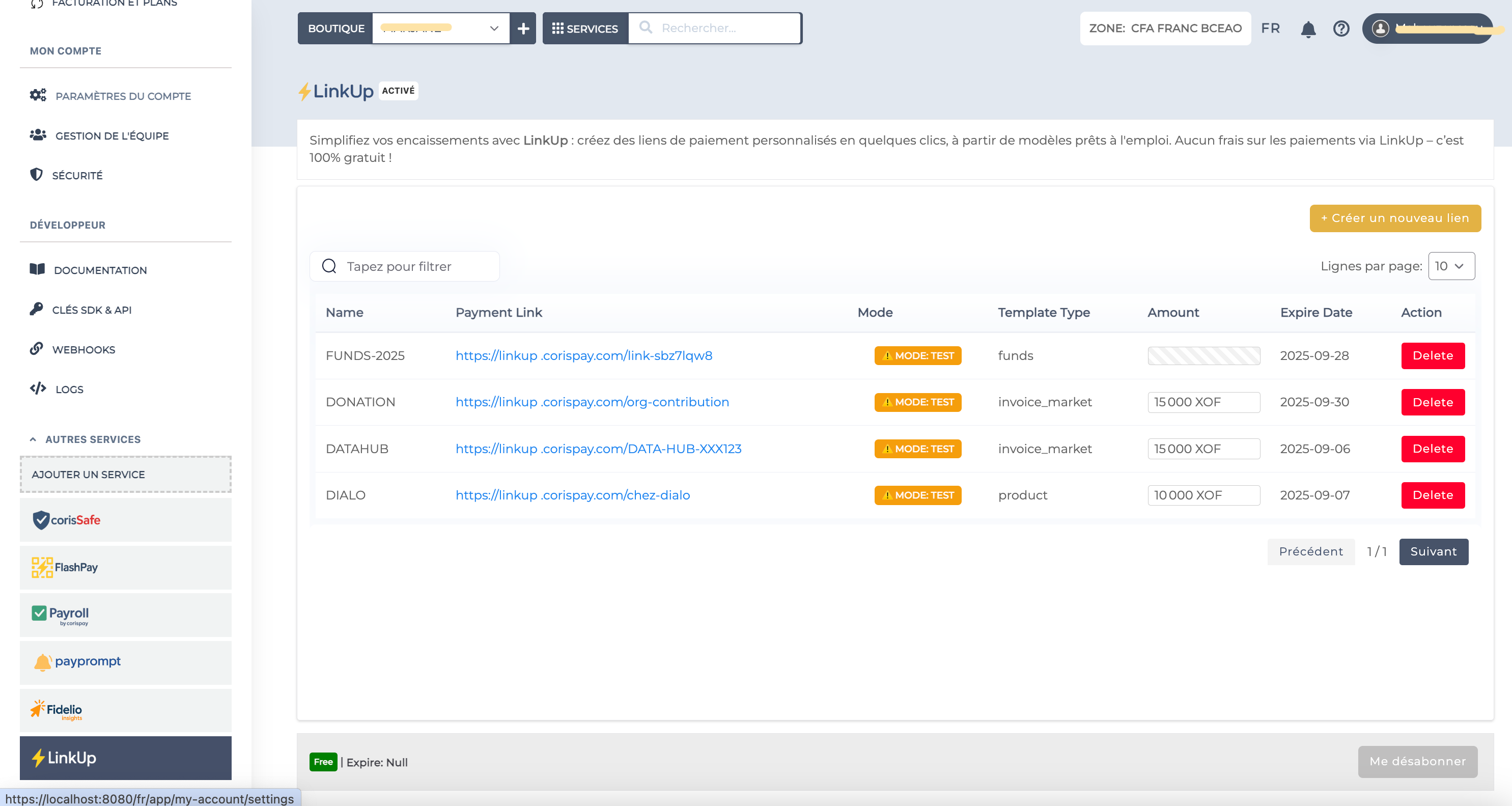Image resolution: width=1512 pixels, height=806 pixels.
Task: Open Clés SDK & API menu item
Action: [92, 310]
